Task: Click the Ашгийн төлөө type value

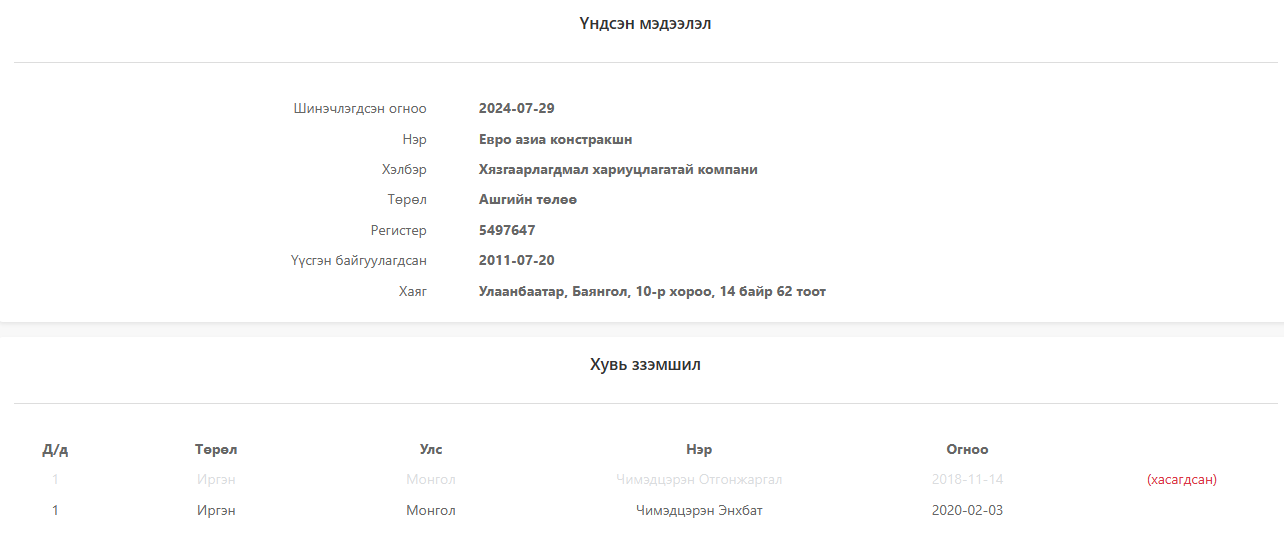Action: [527, 200]
